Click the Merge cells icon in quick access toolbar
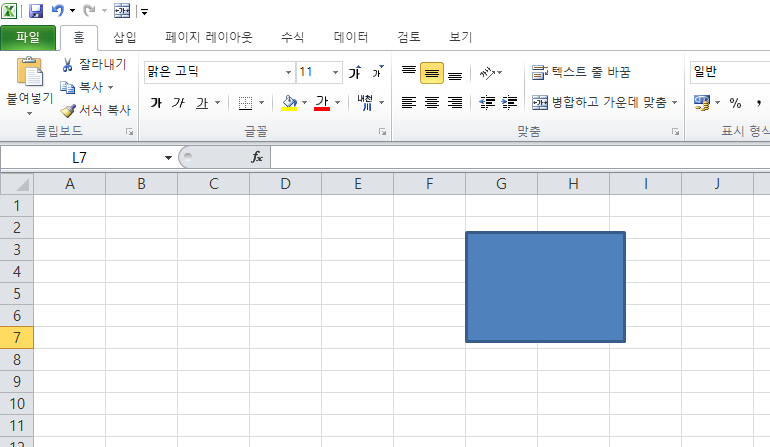The height and width of the screenshot is (447, 770). pos(122,11)
